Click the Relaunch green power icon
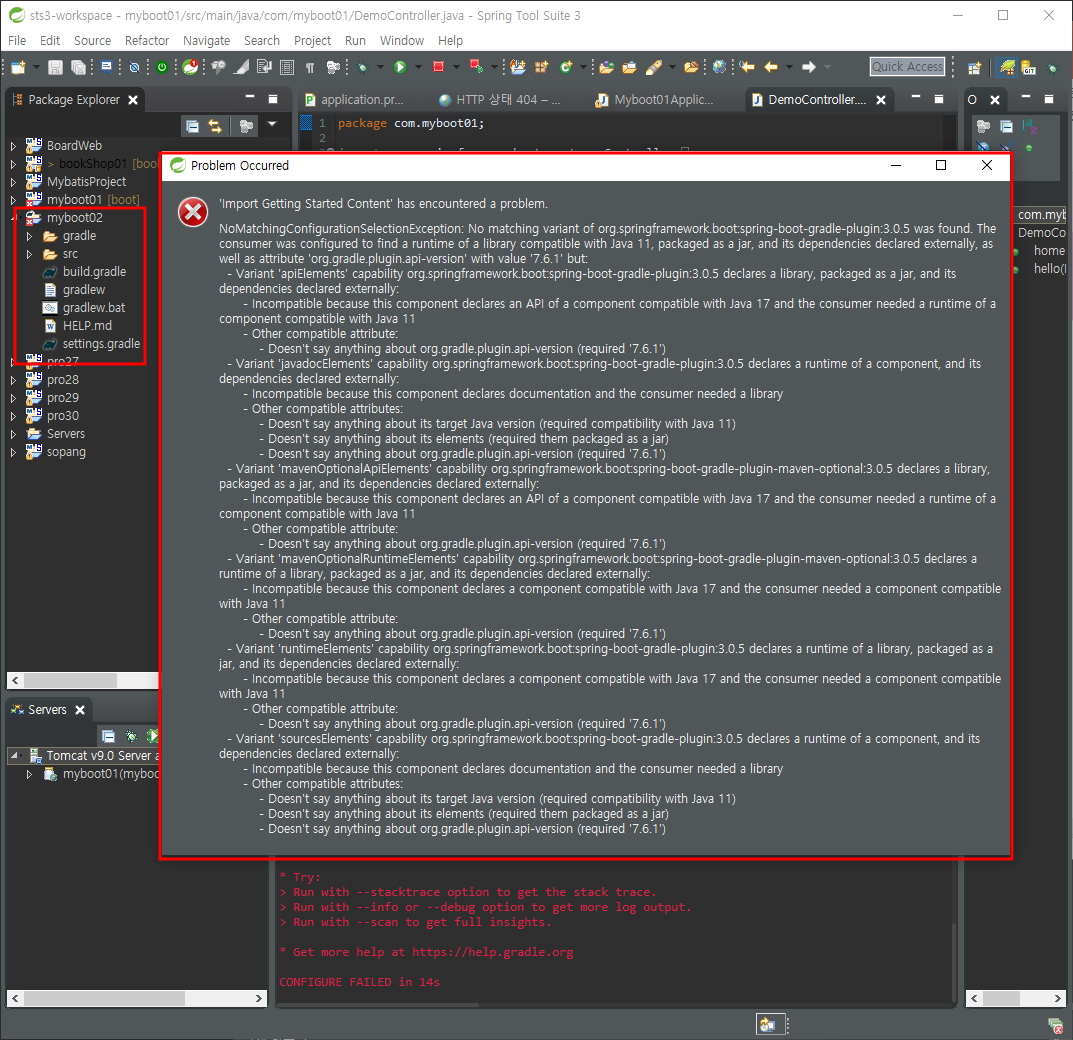 pyautogui.click(x=162, y=67)
